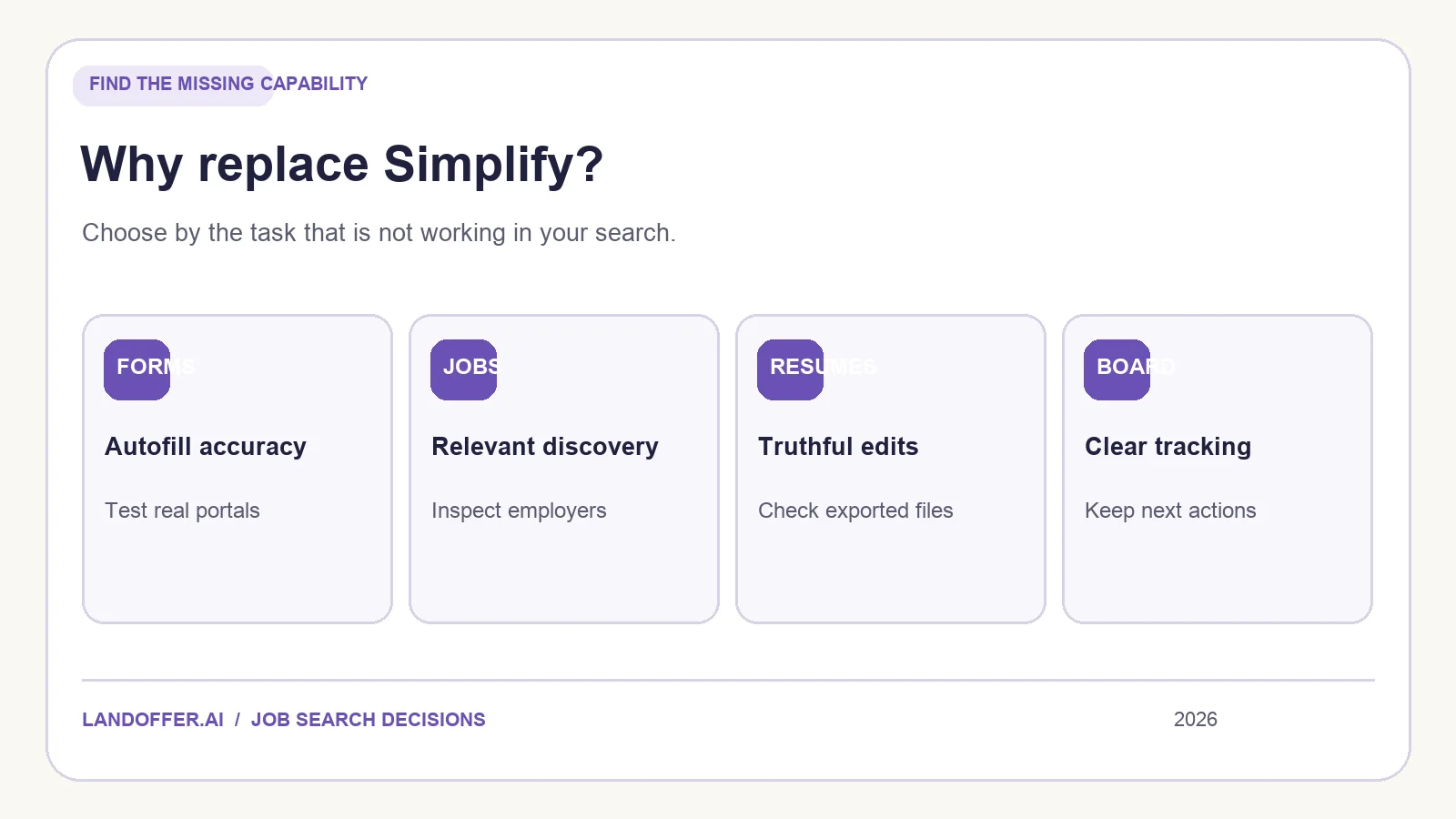Click the purple FORMS badge icon

[x=136, y=369]
